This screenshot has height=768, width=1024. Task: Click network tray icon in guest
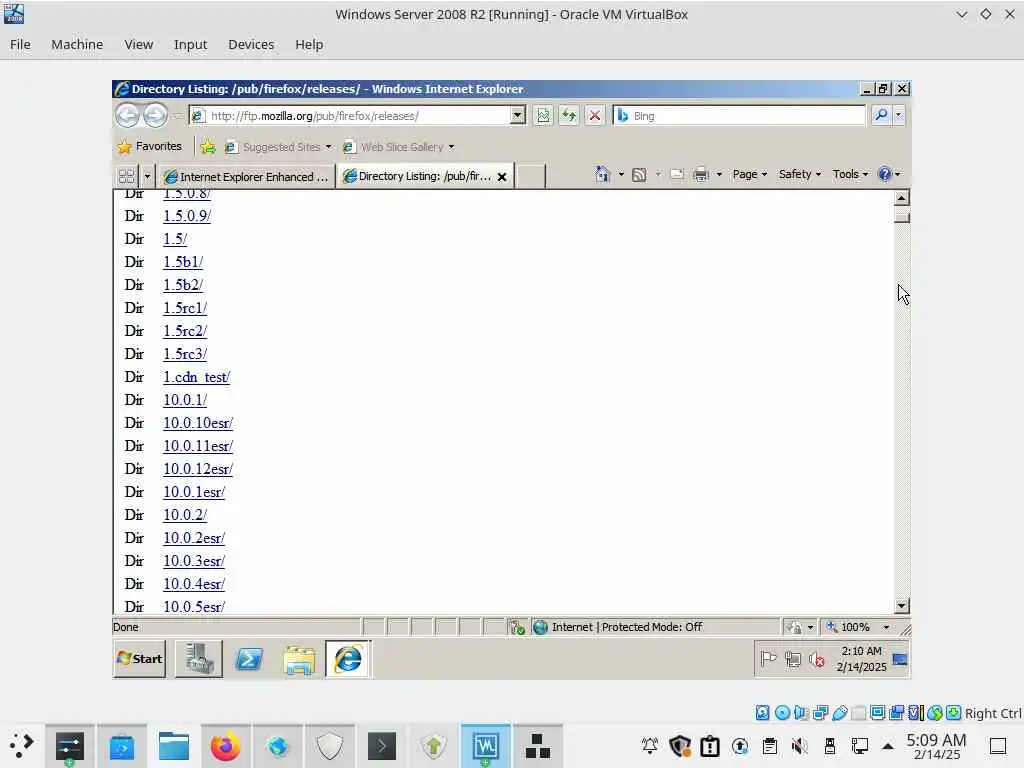click(793, 660)
